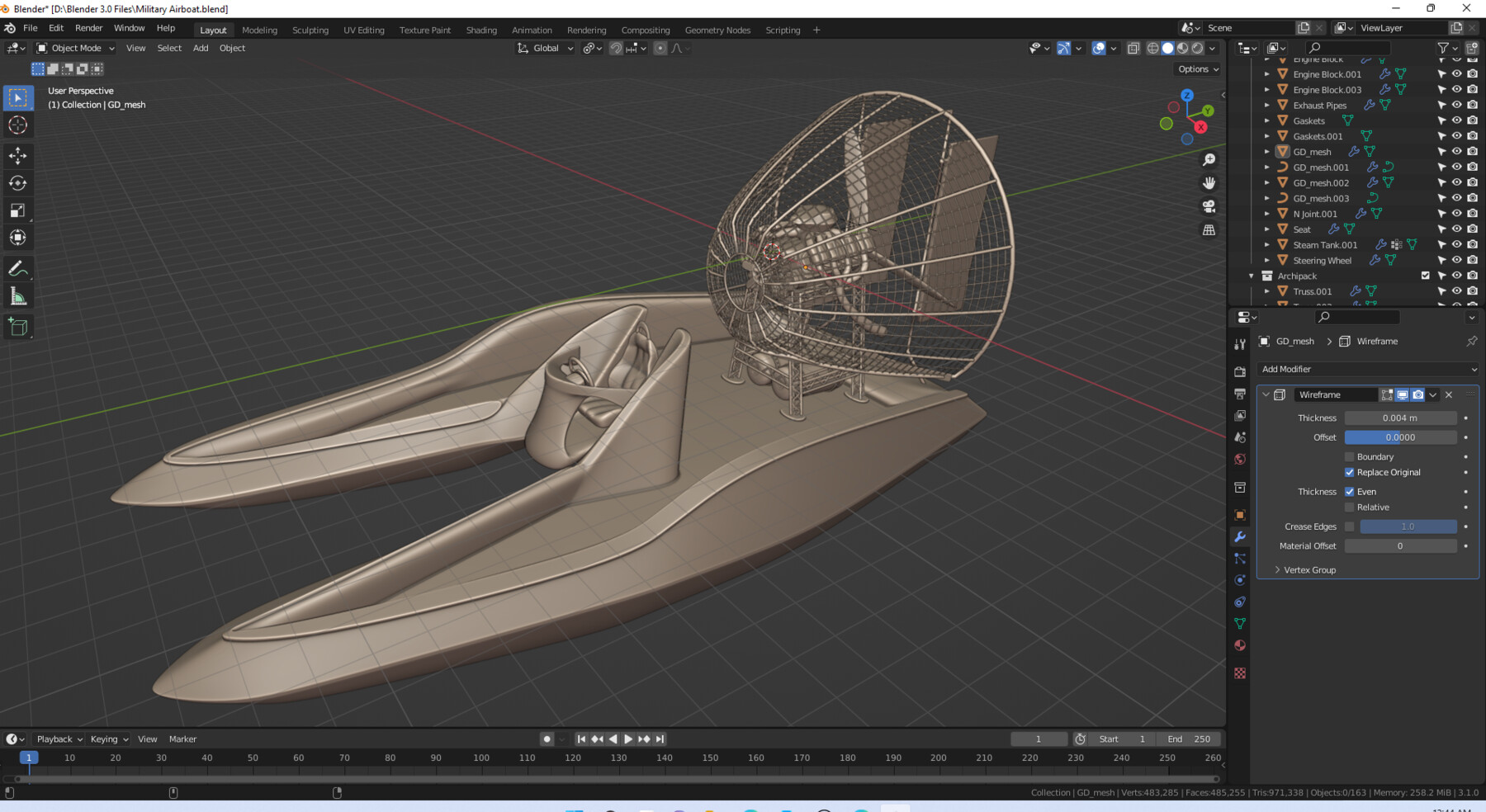
Task: Expand the Vertex Group section
Action: click(x=1308, y=569)
